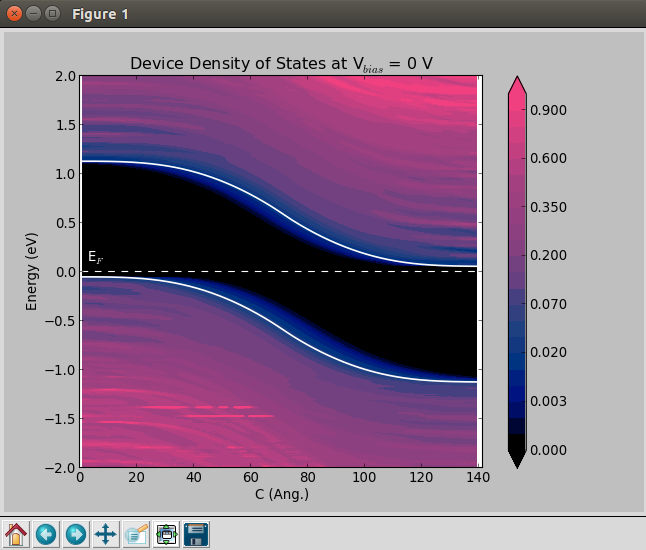Click the 100 tick on the x axis
The image size is (646, 550).
(x=364, y=477)
